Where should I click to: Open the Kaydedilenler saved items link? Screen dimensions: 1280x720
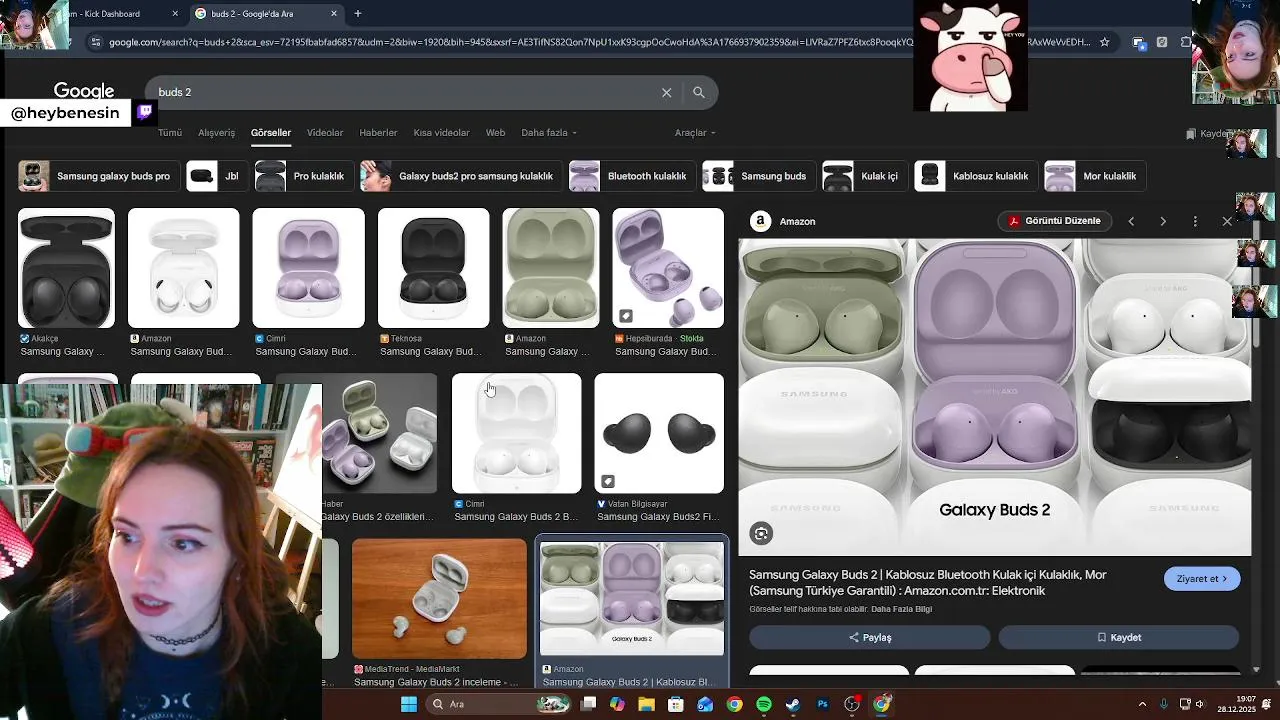pyautogui.click(x=1208, y=133)
